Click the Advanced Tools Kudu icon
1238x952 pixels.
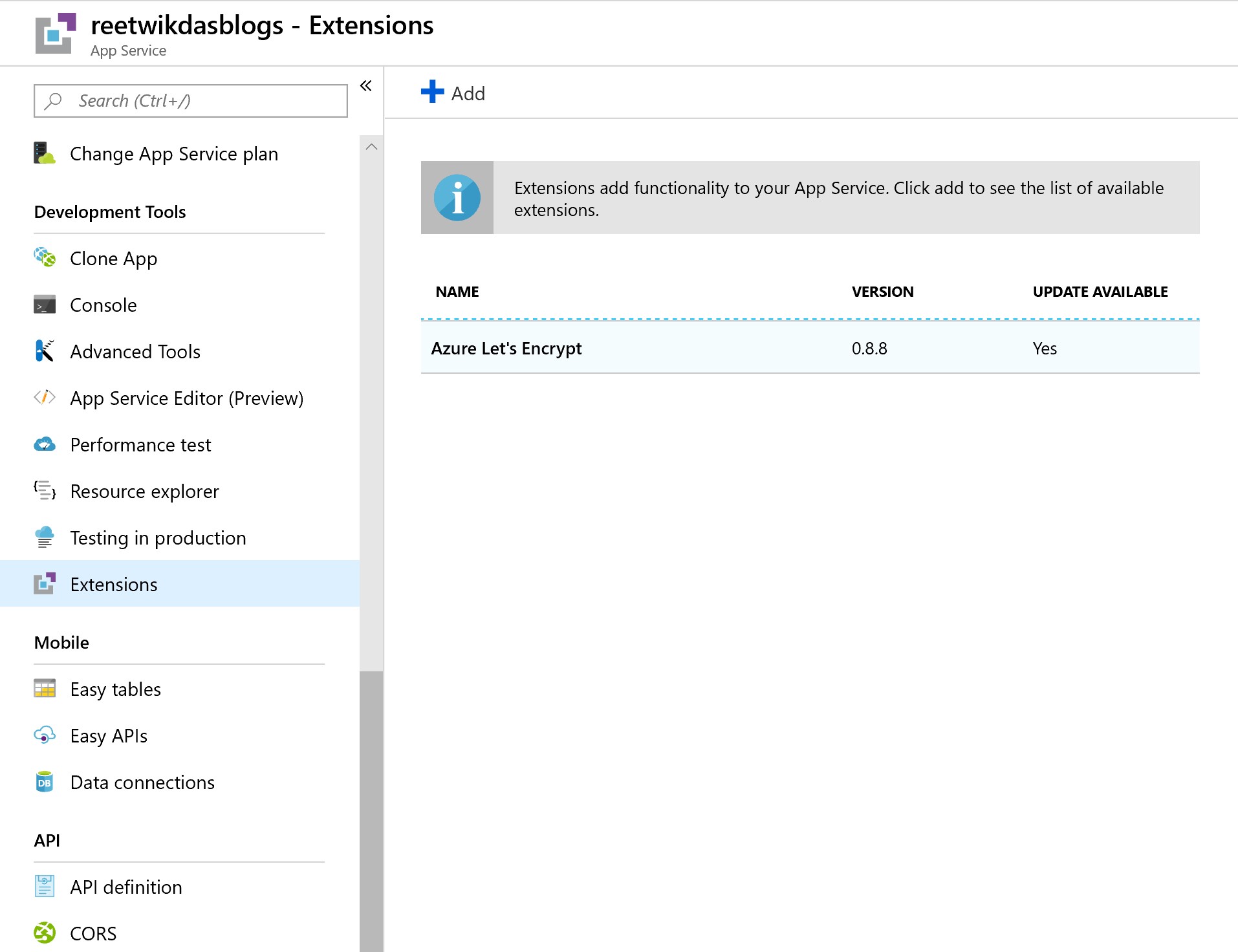[45, 351]
